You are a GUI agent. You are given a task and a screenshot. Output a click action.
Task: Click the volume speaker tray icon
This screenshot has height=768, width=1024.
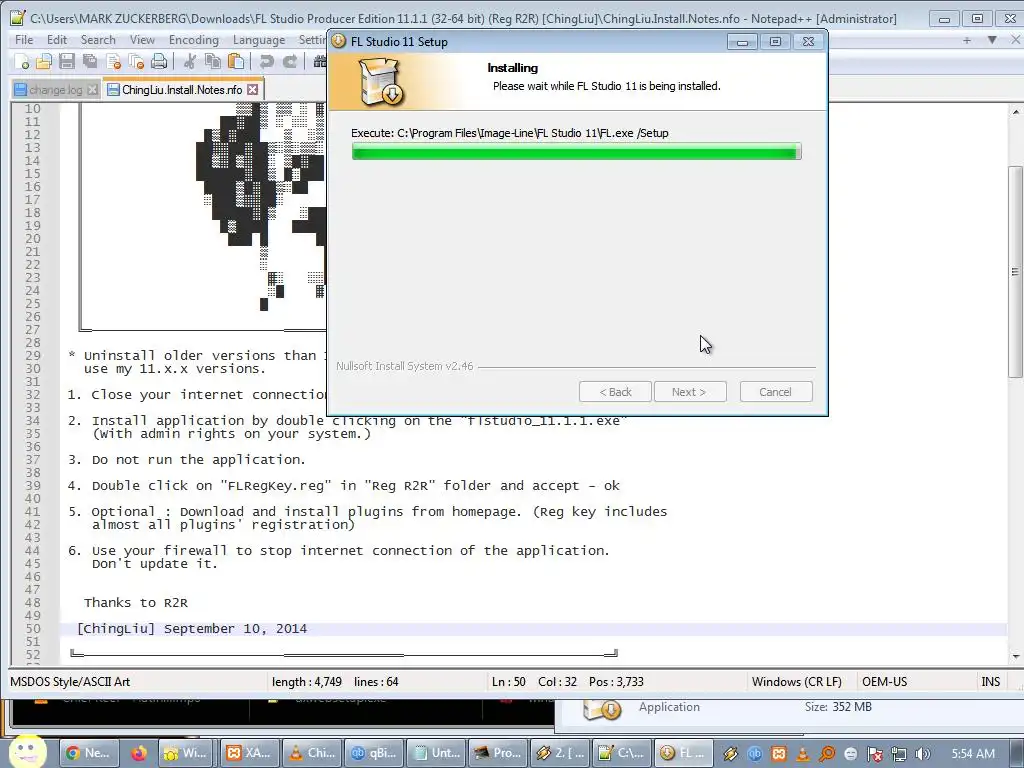tap(923, 754)
